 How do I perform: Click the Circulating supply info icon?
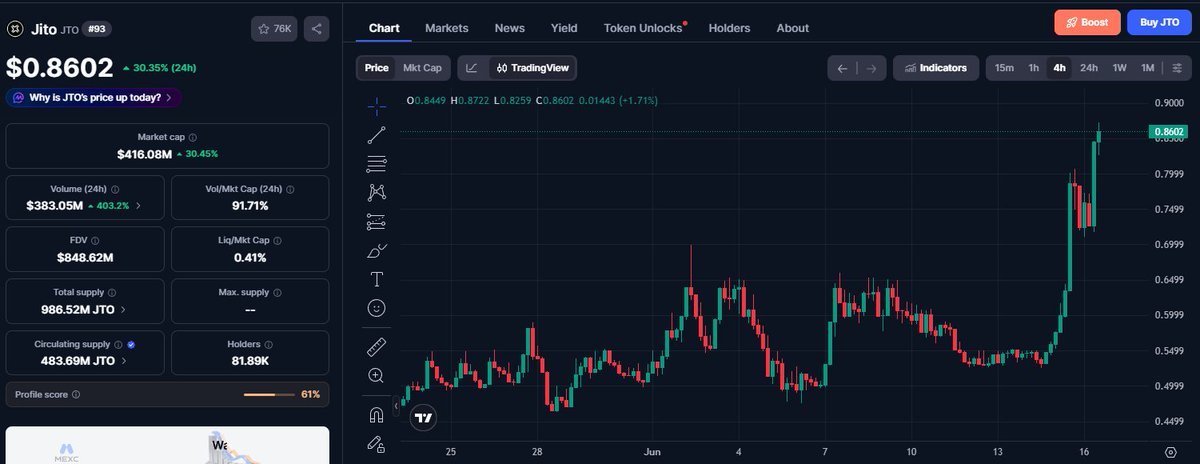point(119,344)
